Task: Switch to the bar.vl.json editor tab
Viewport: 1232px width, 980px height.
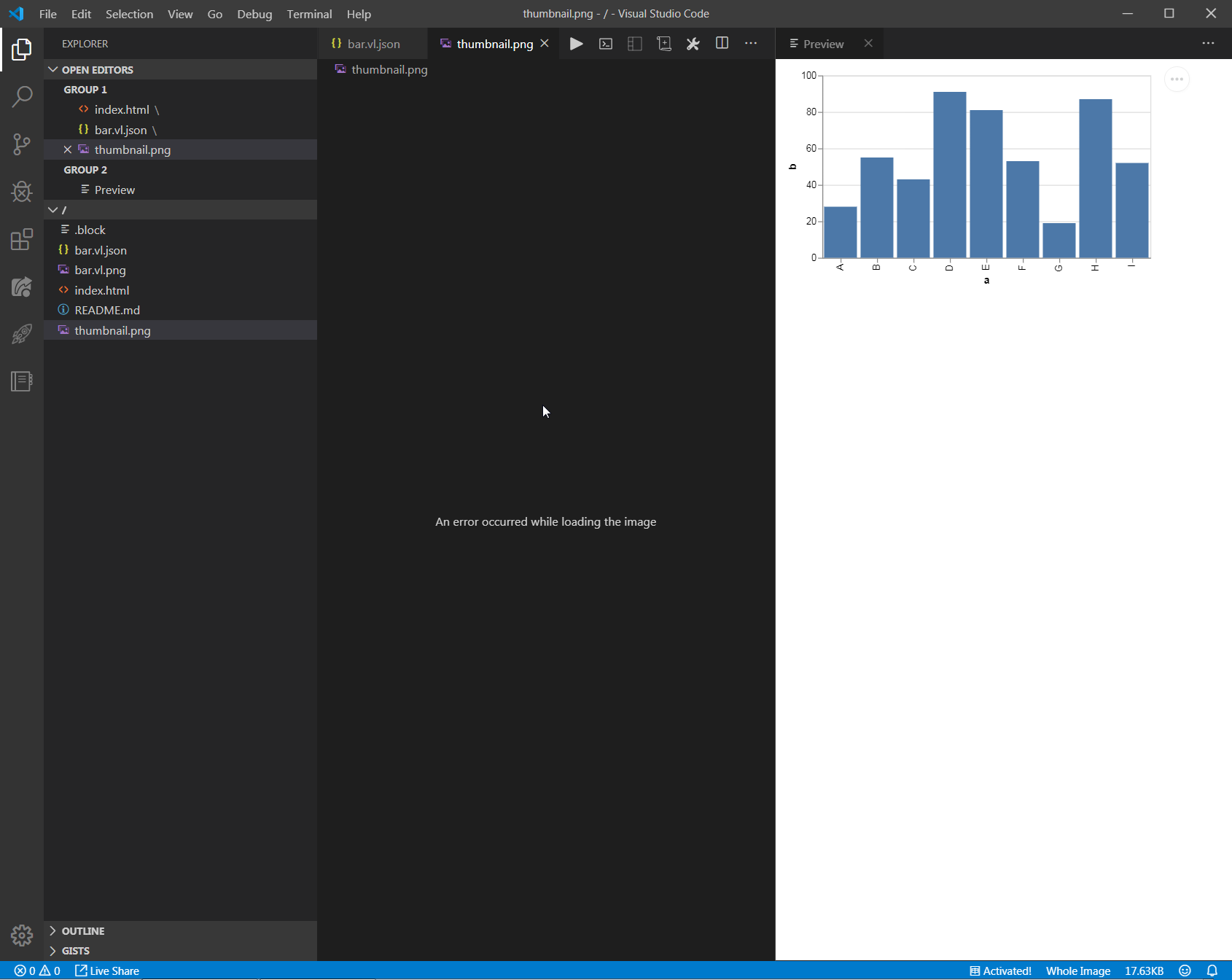Action: click(x=373, y=44)
